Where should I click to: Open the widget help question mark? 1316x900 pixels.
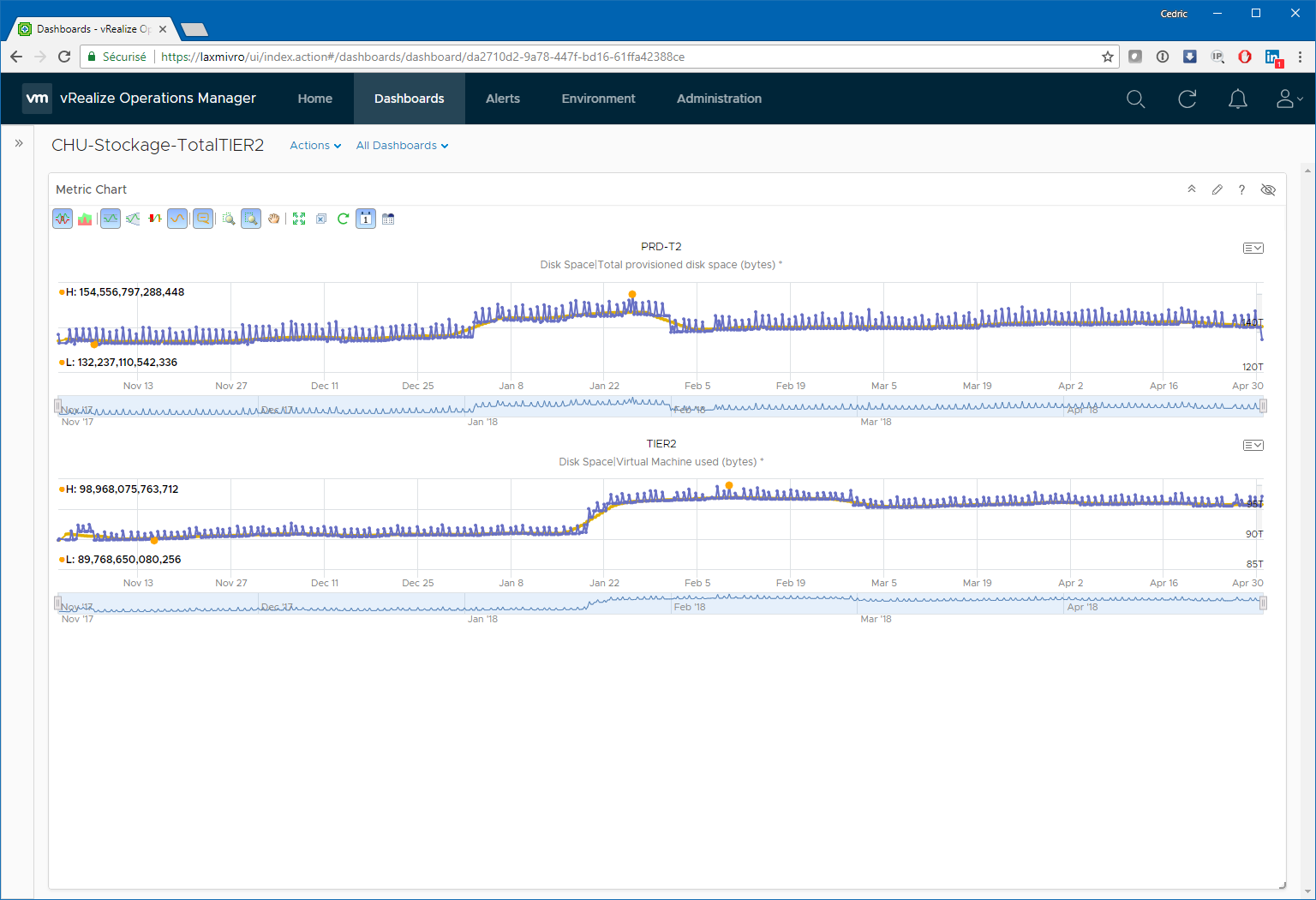[1241, 189]
